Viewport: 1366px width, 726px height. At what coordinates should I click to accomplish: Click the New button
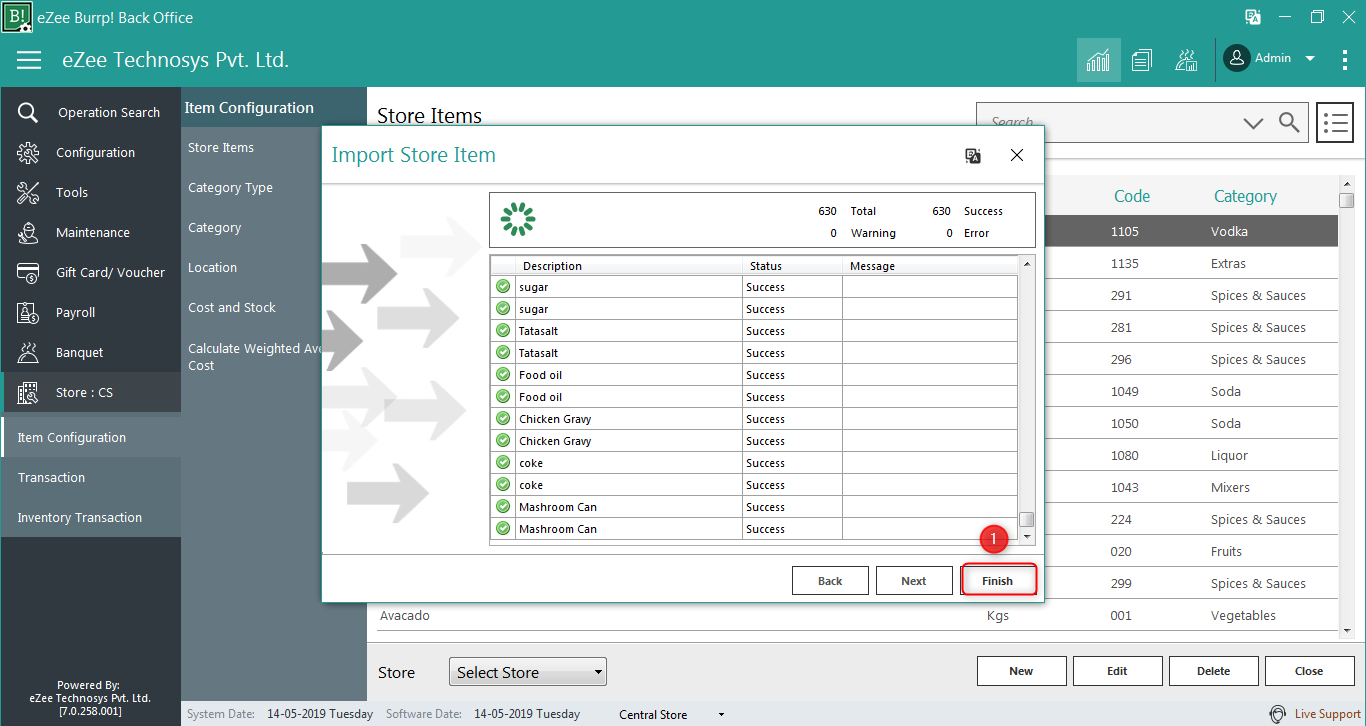tap(1021, 671)
